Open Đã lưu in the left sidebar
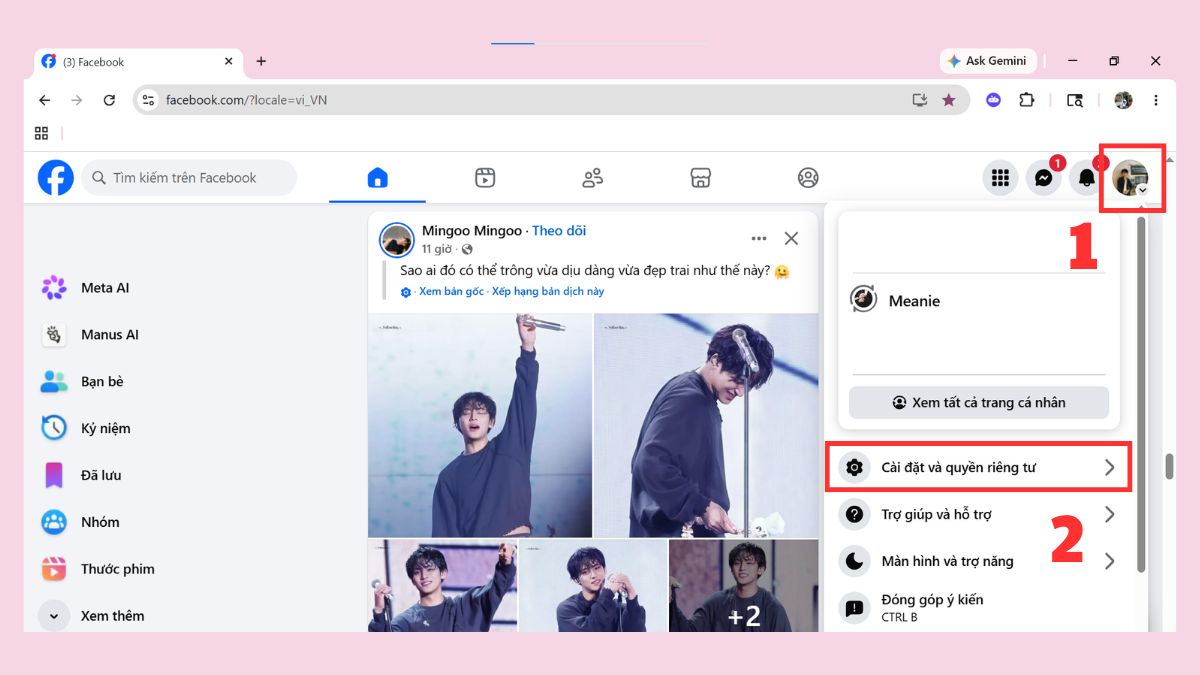The image size is (1200, 675). 81,475
